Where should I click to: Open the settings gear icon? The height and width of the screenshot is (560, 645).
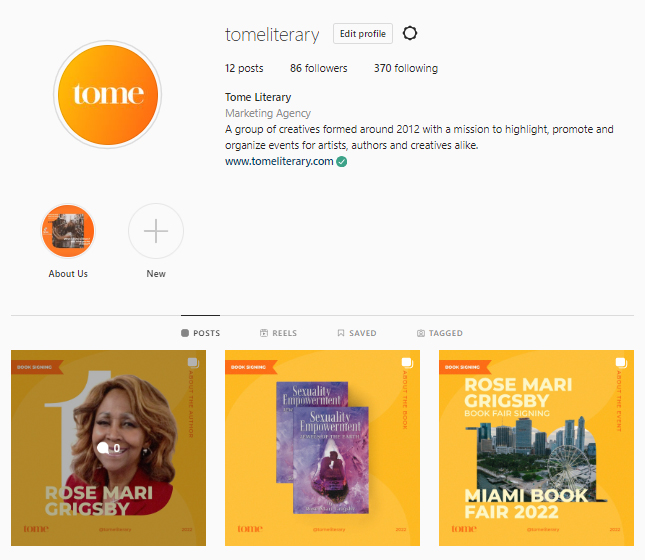coord(410,33)
